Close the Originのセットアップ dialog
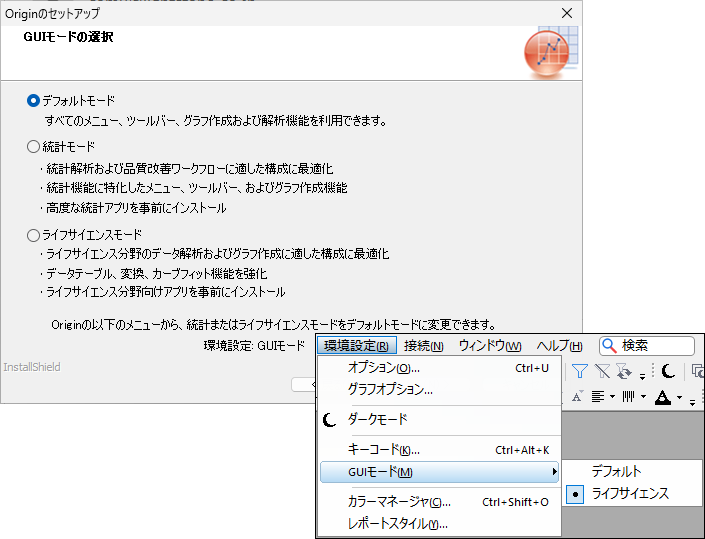This screenshot has width=705, height=539. pyautogui.click(x=567, y=13)
